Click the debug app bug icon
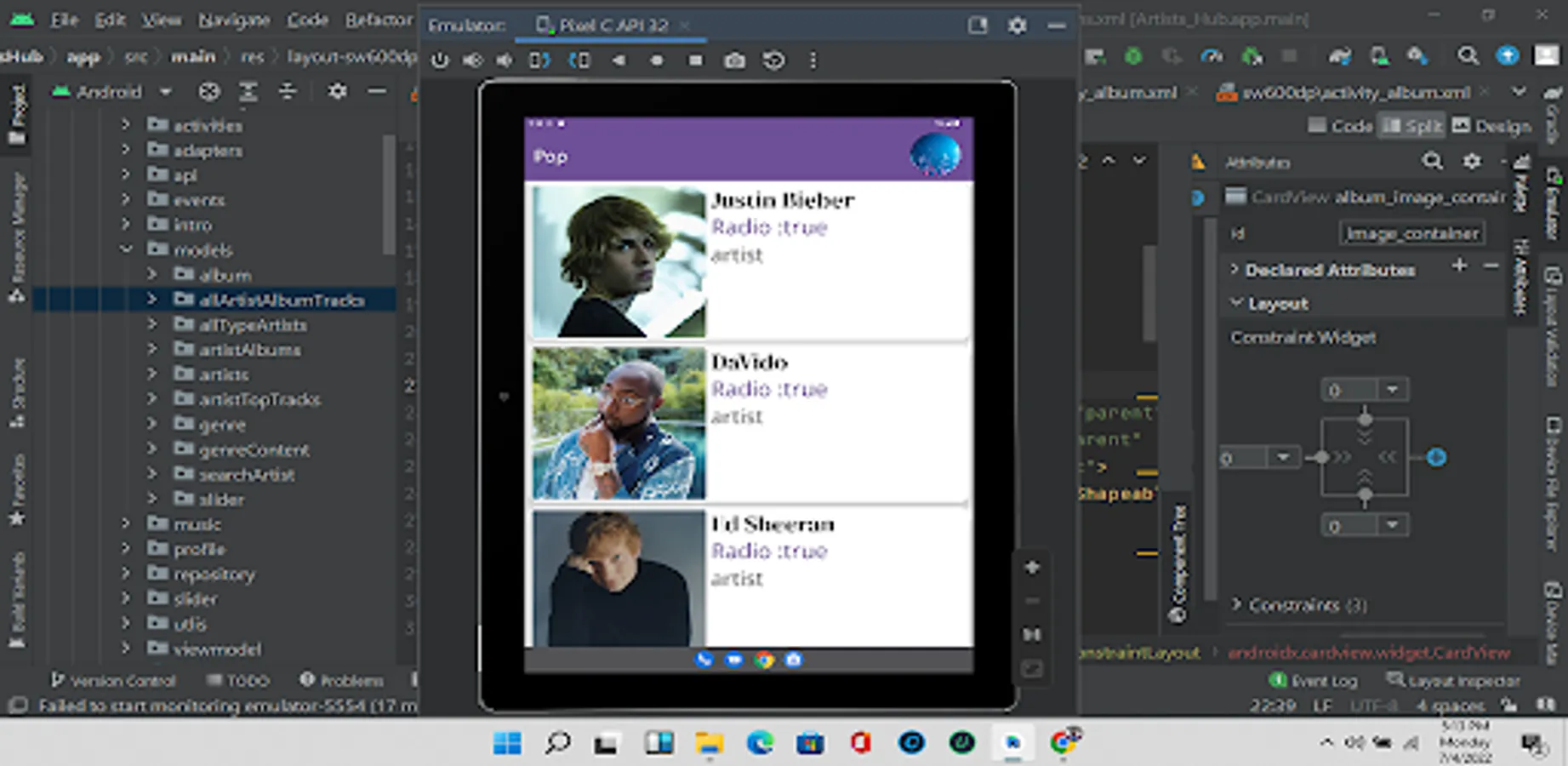 pos(1133,56)
